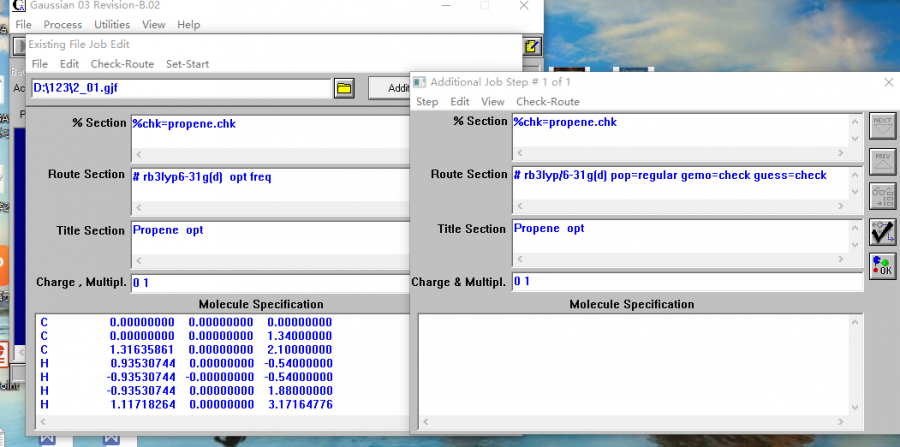Click Charge & Multipl. field in Additional Job Step

(688, 281)
